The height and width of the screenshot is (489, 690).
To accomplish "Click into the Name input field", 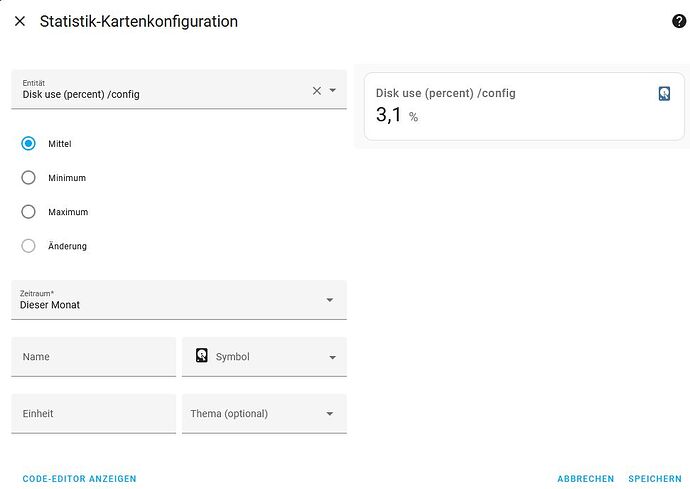I will click(x=93, y=357).
